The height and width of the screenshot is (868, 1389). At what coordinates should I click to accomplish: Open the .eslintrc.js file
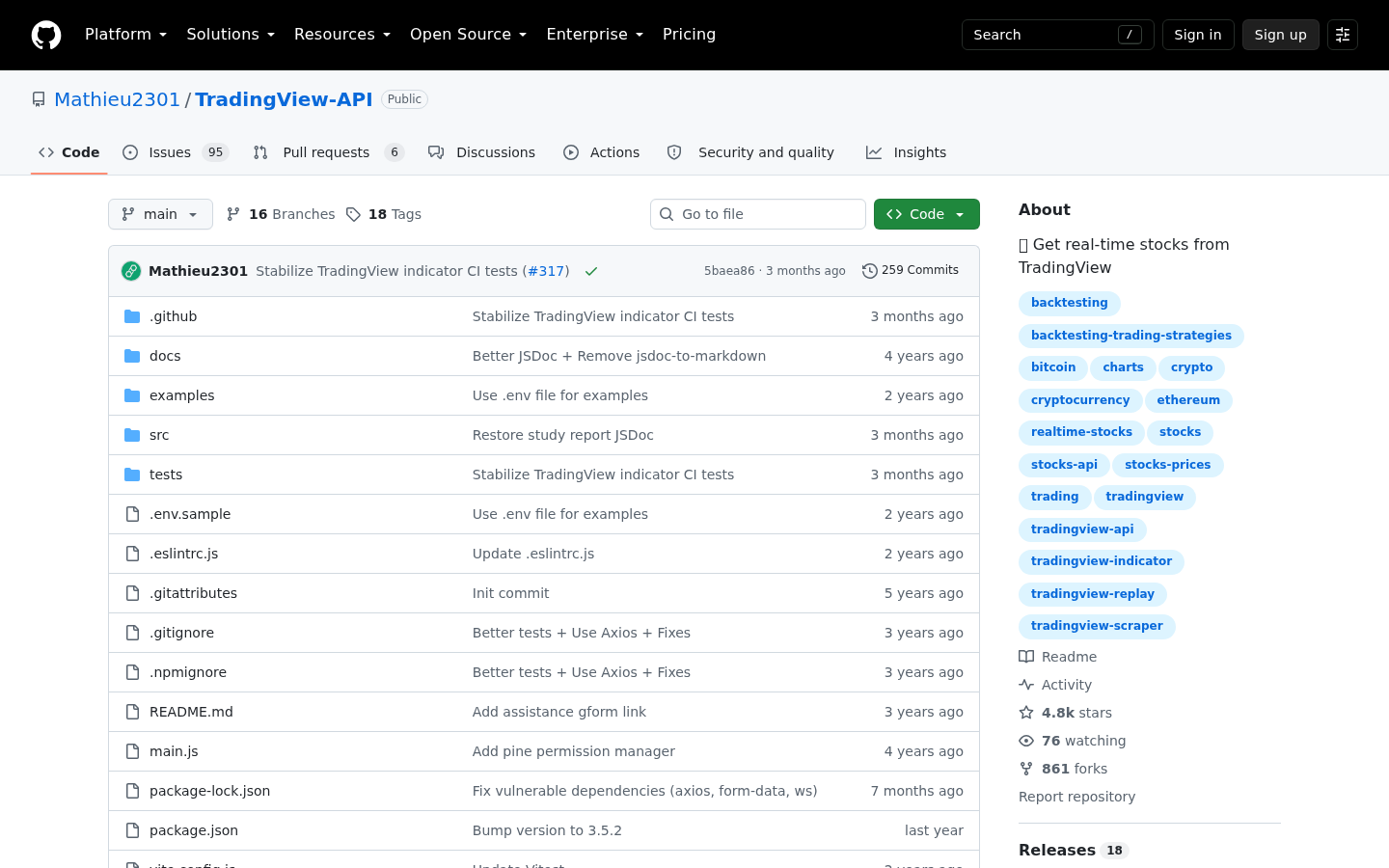coord(183,554)
